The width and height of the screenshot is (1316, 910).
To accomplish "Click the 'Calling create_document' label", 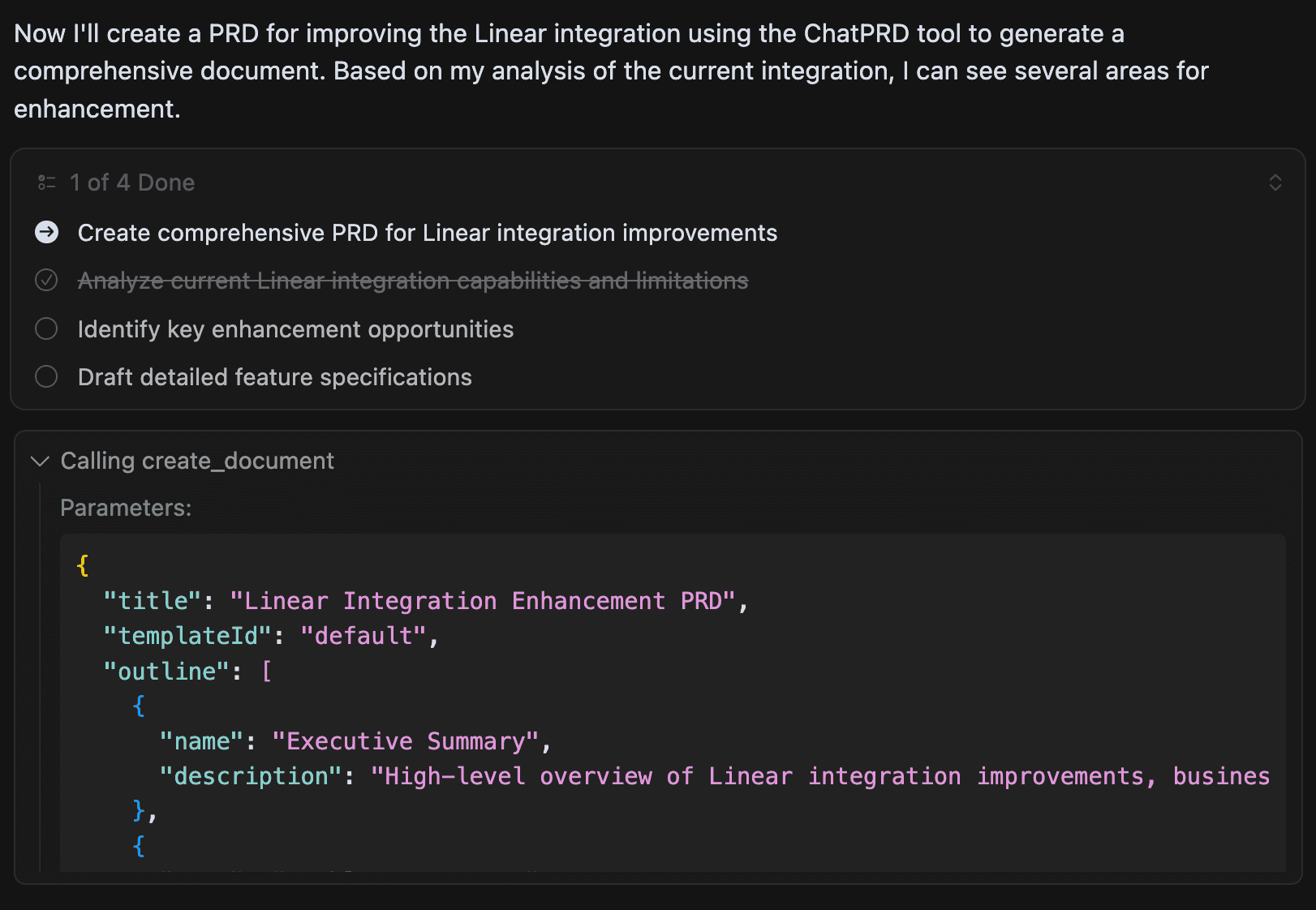I will click(x=197, y=460).
